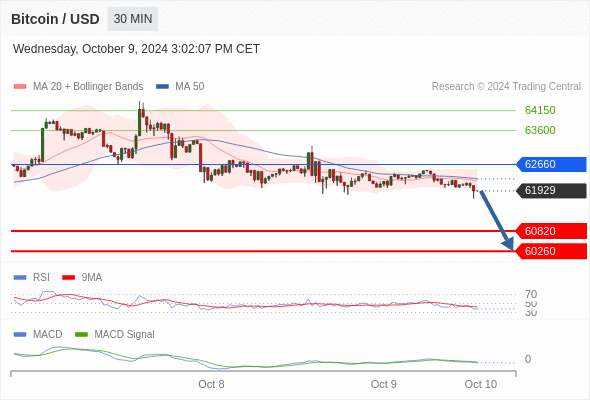Click the 9MA red legend marker
The width and height of the screenshot is (590, 400).
68,278
